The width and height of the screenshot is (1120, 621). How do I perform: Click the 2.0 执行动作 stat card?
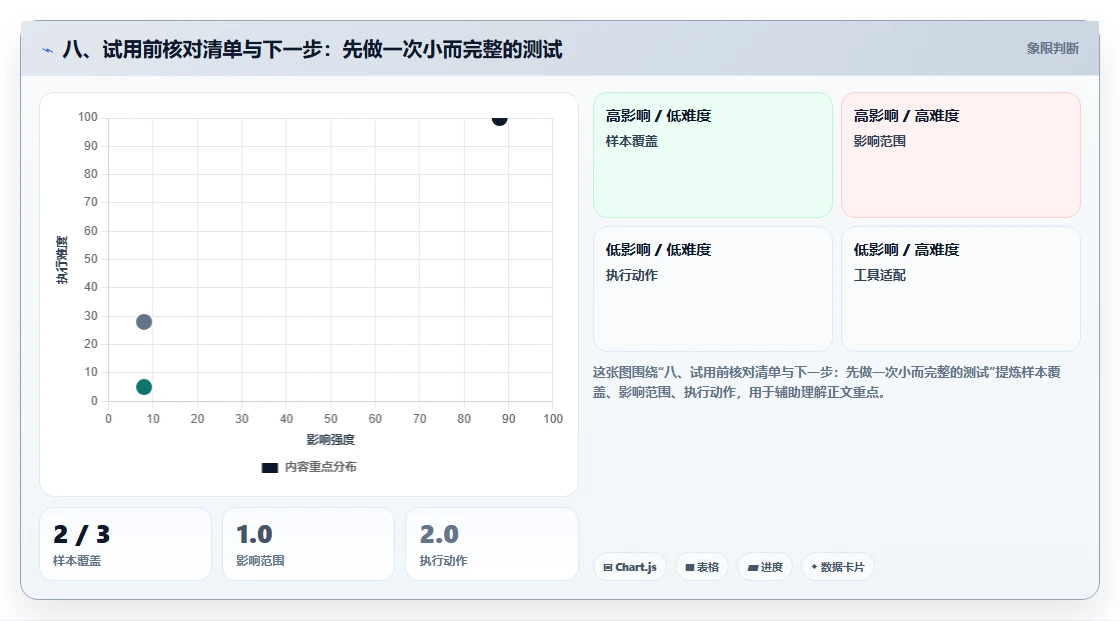tap(491, 544)
